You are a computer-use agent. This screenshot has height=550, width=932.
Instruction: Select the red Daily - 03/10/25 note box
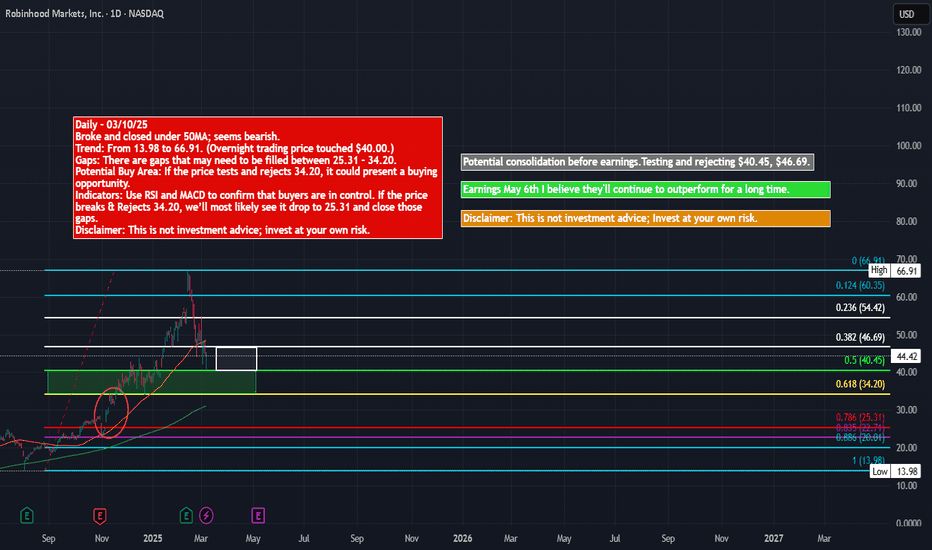[x=257, y=177]
